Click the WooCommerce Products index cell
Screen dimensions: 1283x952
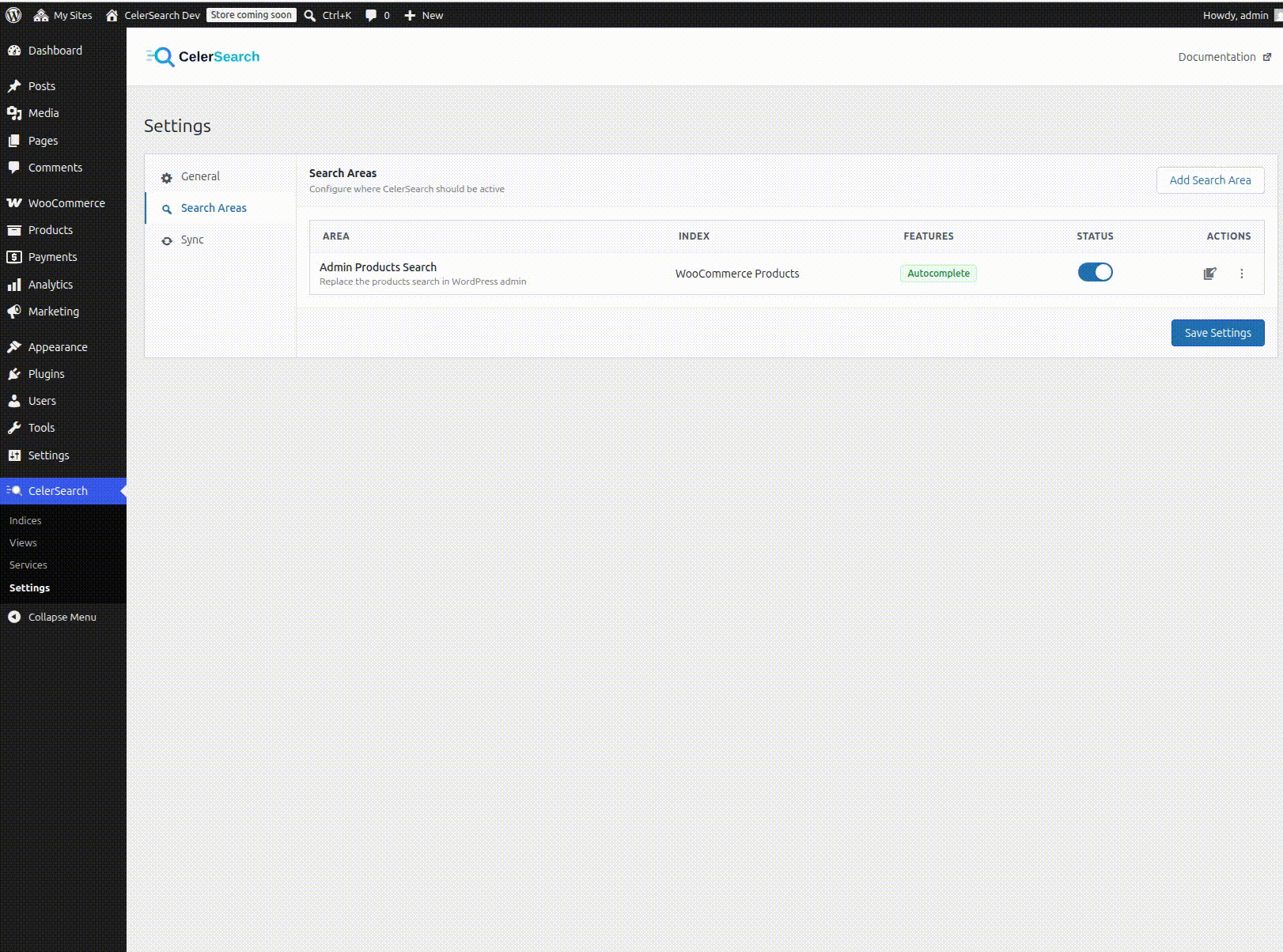[737, 274]
